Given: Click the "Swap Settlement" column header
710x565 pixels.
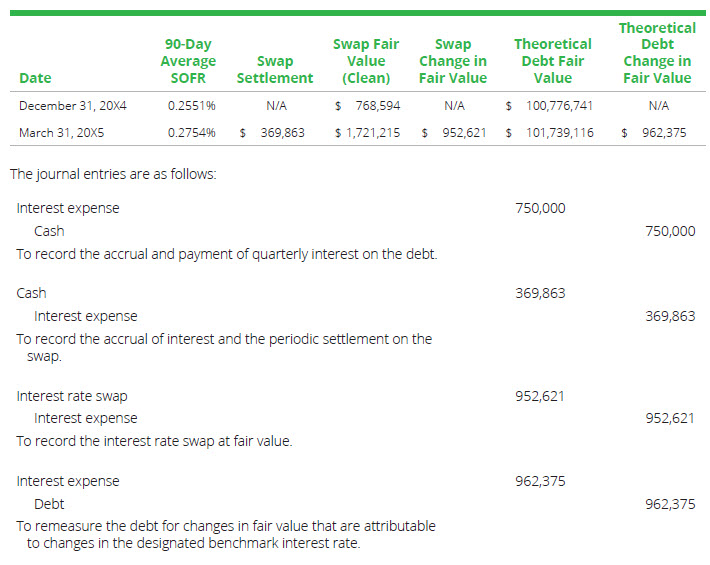Looking at the screenshot, I should [274, 70].
